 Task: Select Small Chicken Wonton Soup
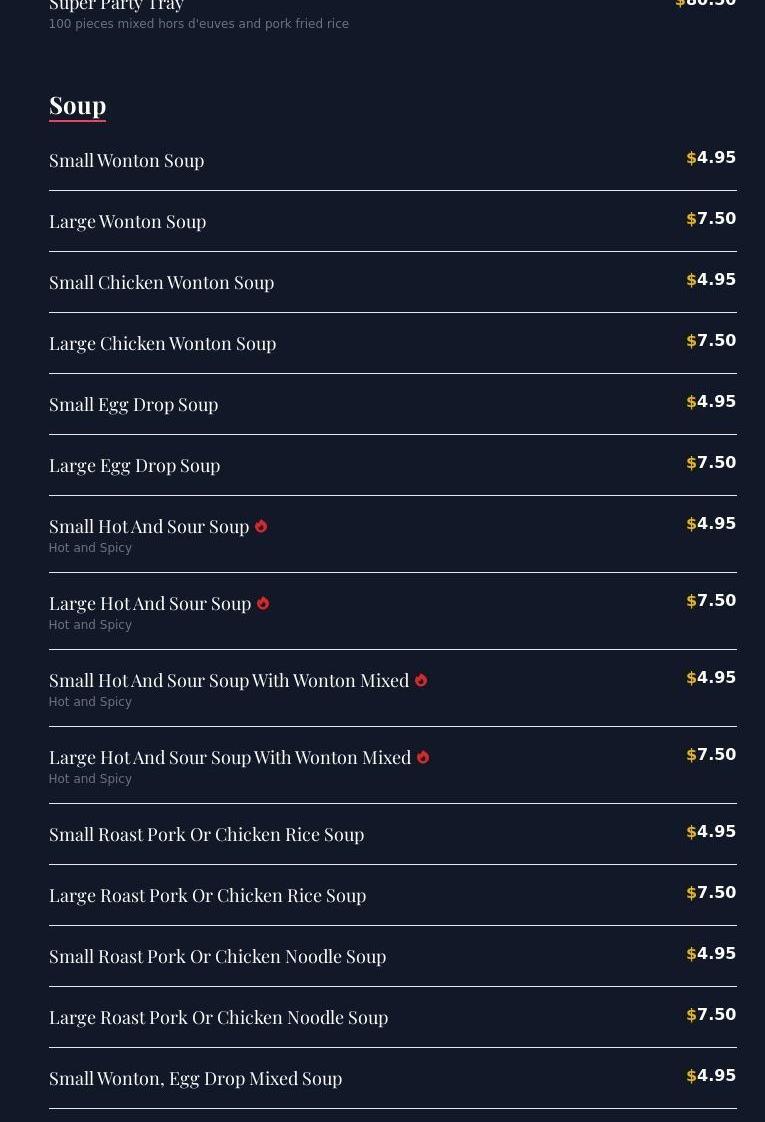(161, 282)
